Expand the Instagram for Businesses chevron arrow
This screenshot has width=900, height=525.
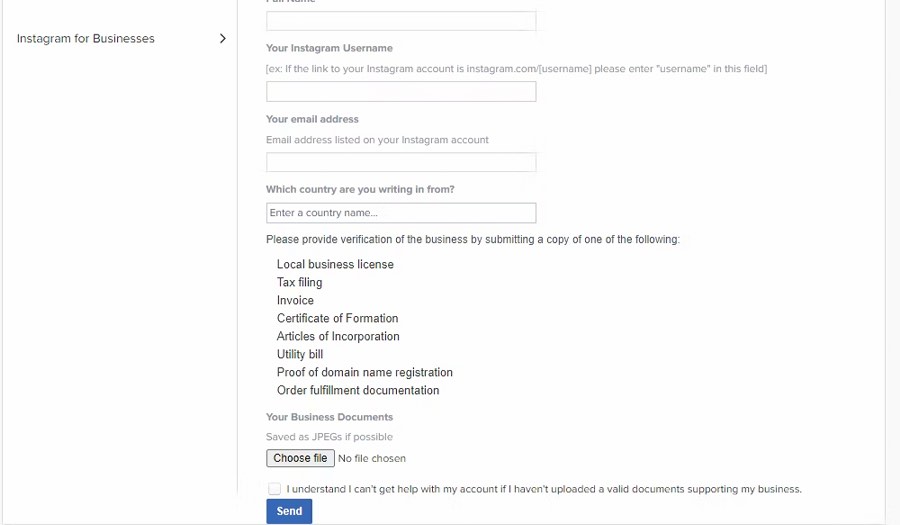click(222, 39)
